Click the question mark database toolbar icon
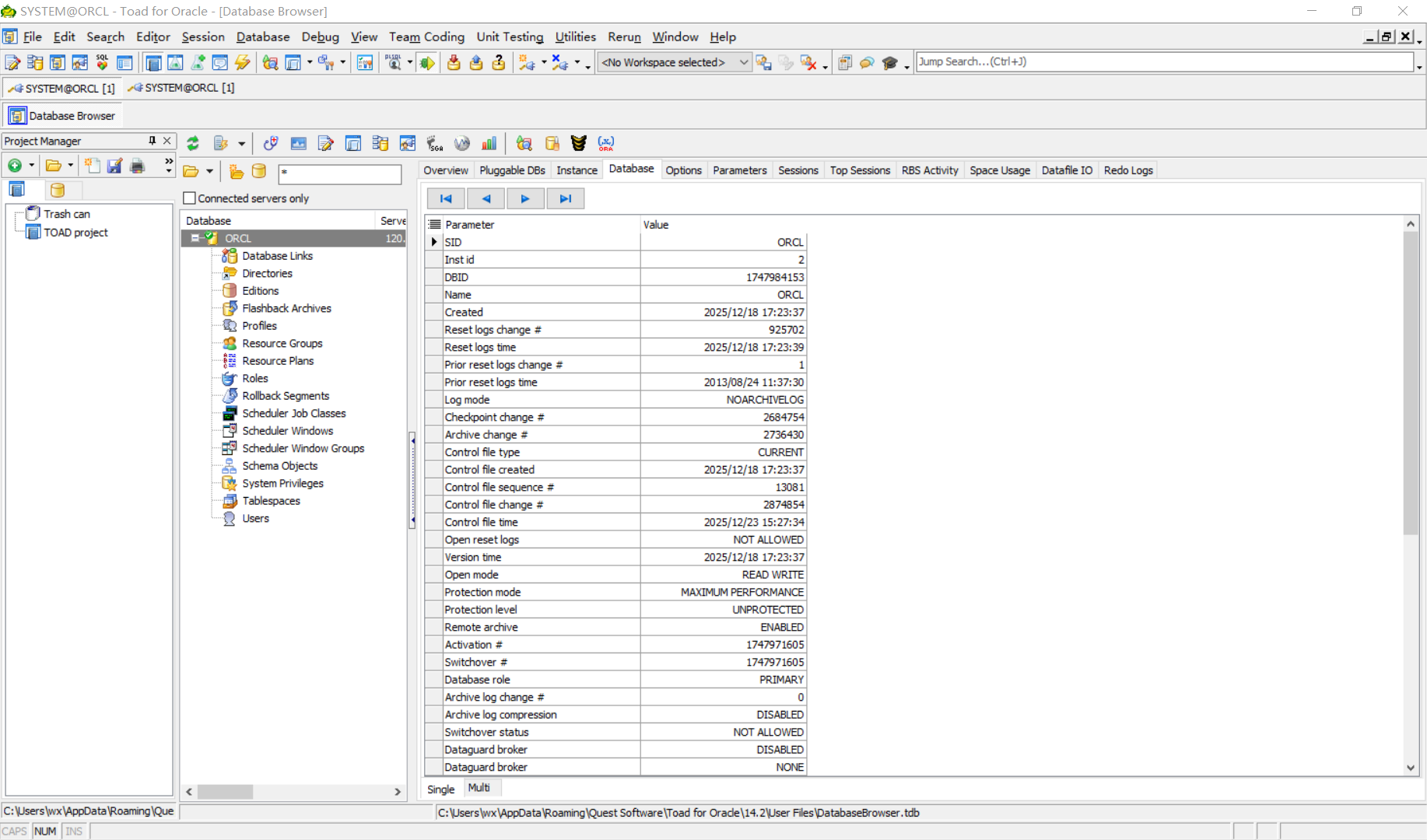 click(499, 63)
